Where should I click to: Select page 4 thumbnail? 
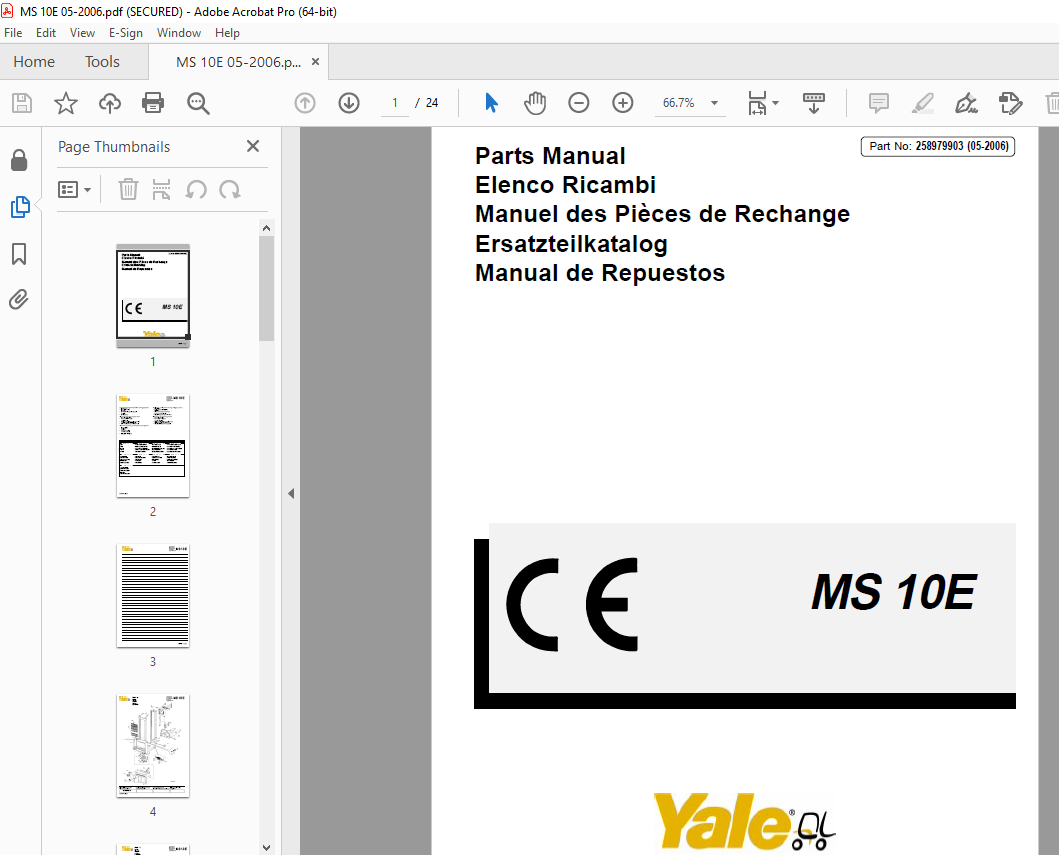click(x=153, y=746)
